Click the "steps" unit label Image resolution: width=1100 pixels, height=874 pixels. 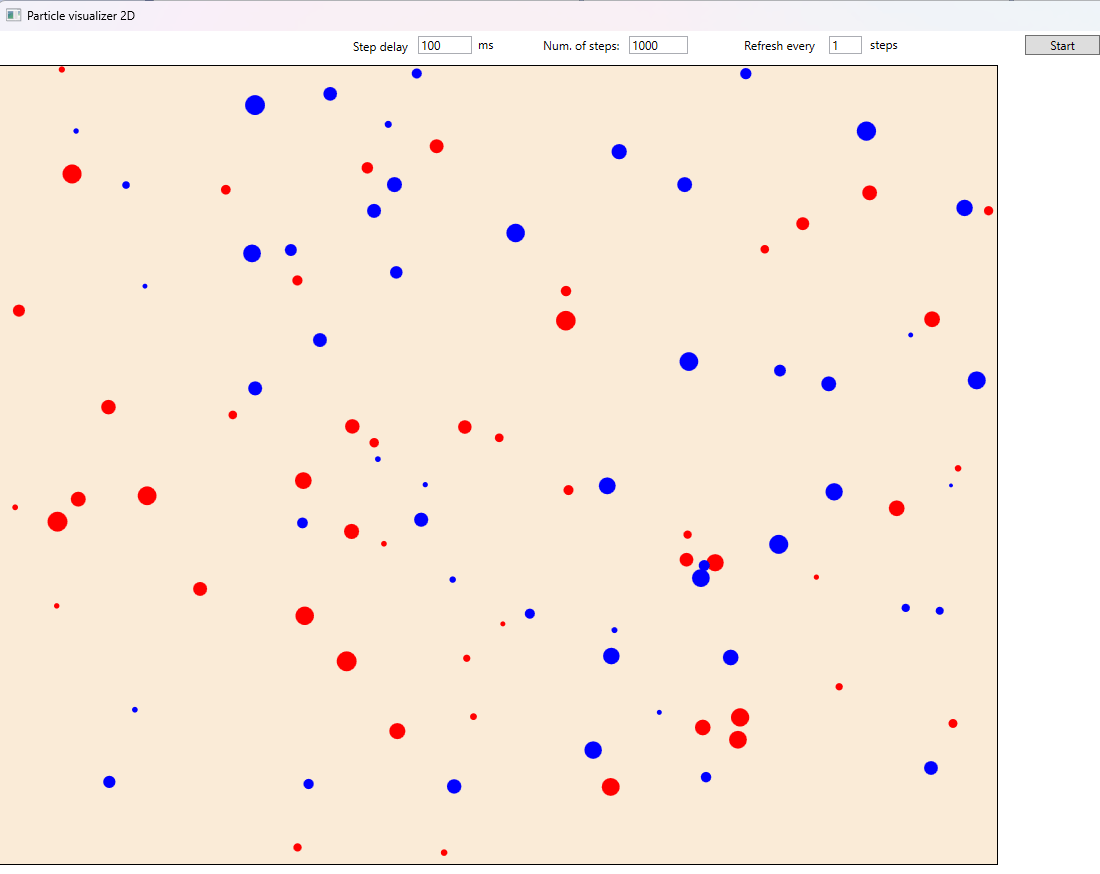[x=884, y=45]
